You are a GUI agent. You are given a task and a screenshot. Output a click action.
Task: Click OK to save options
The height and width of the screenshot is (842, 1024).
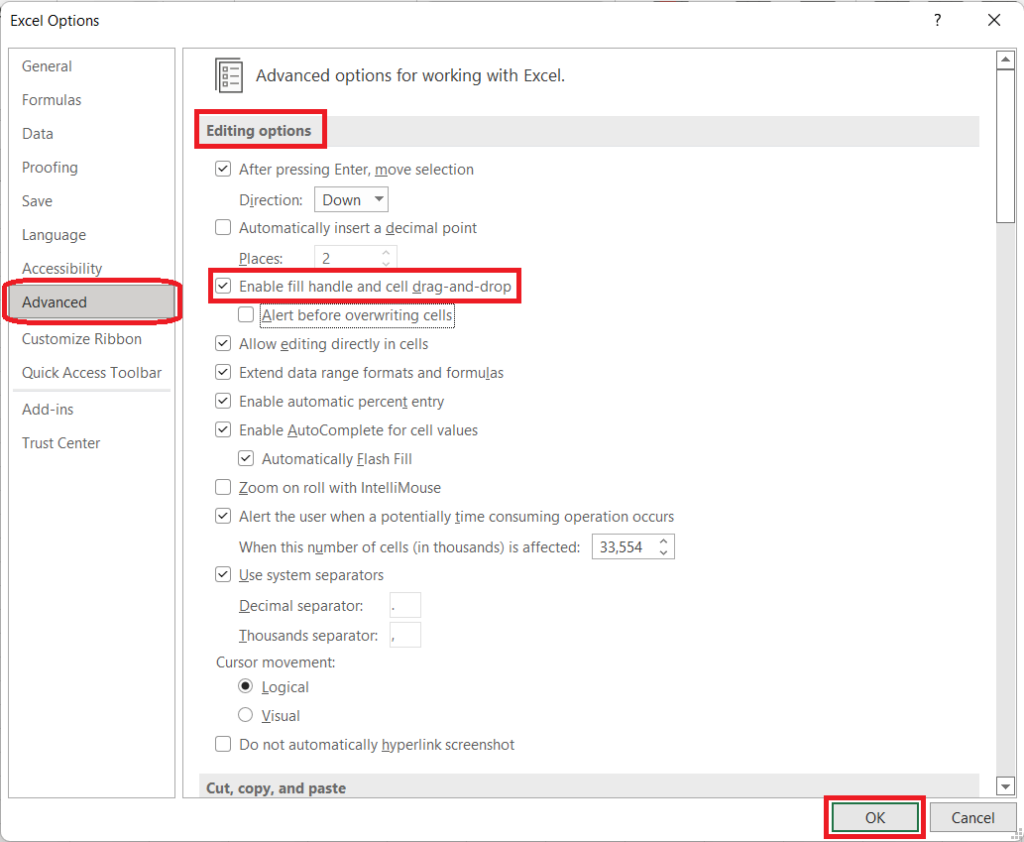click(x=873, y=817)
